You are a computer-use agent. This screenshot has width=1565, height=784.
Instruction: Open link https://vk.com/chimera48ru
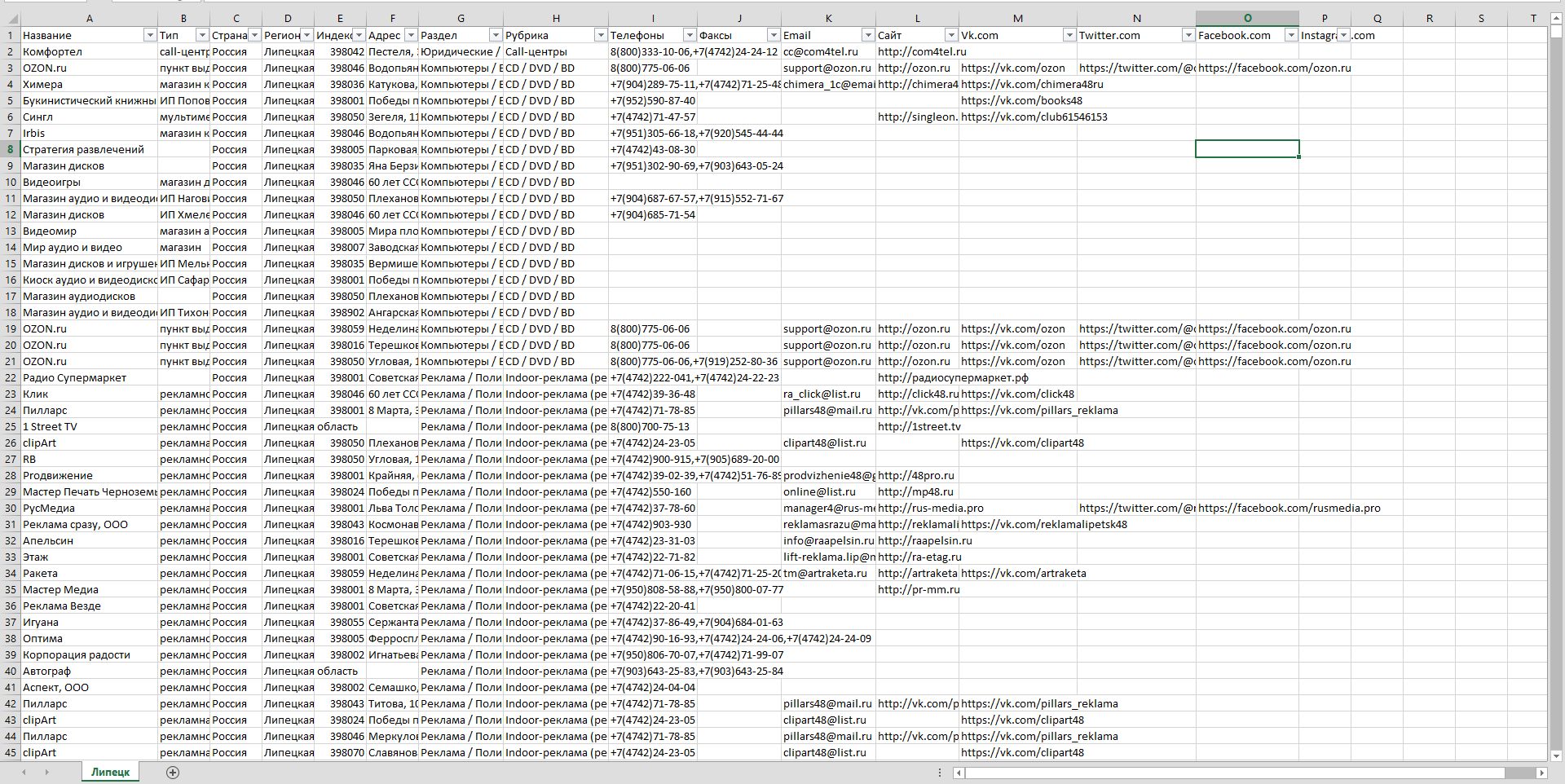[x=1032, y=84]
